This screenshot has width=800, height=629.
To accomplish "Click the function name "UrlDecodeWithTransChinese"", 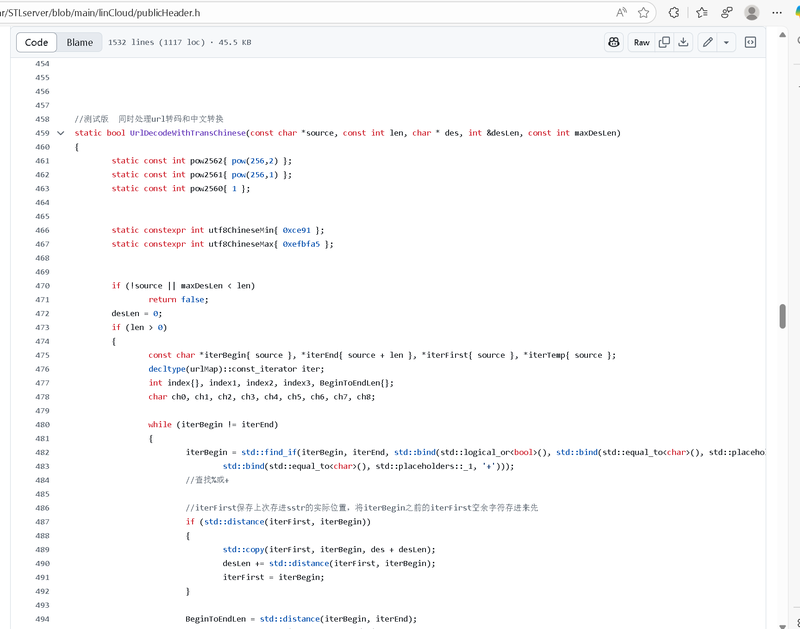I will [188, 133].
